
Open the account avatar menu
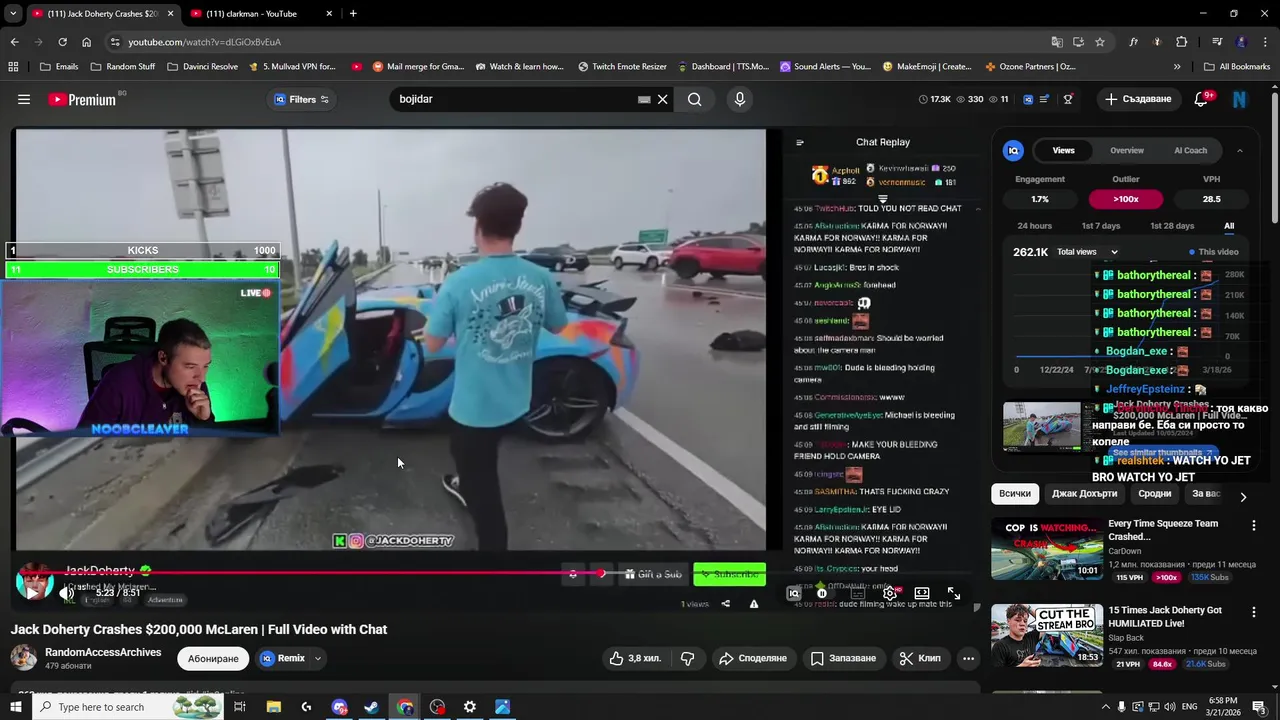1240,99
